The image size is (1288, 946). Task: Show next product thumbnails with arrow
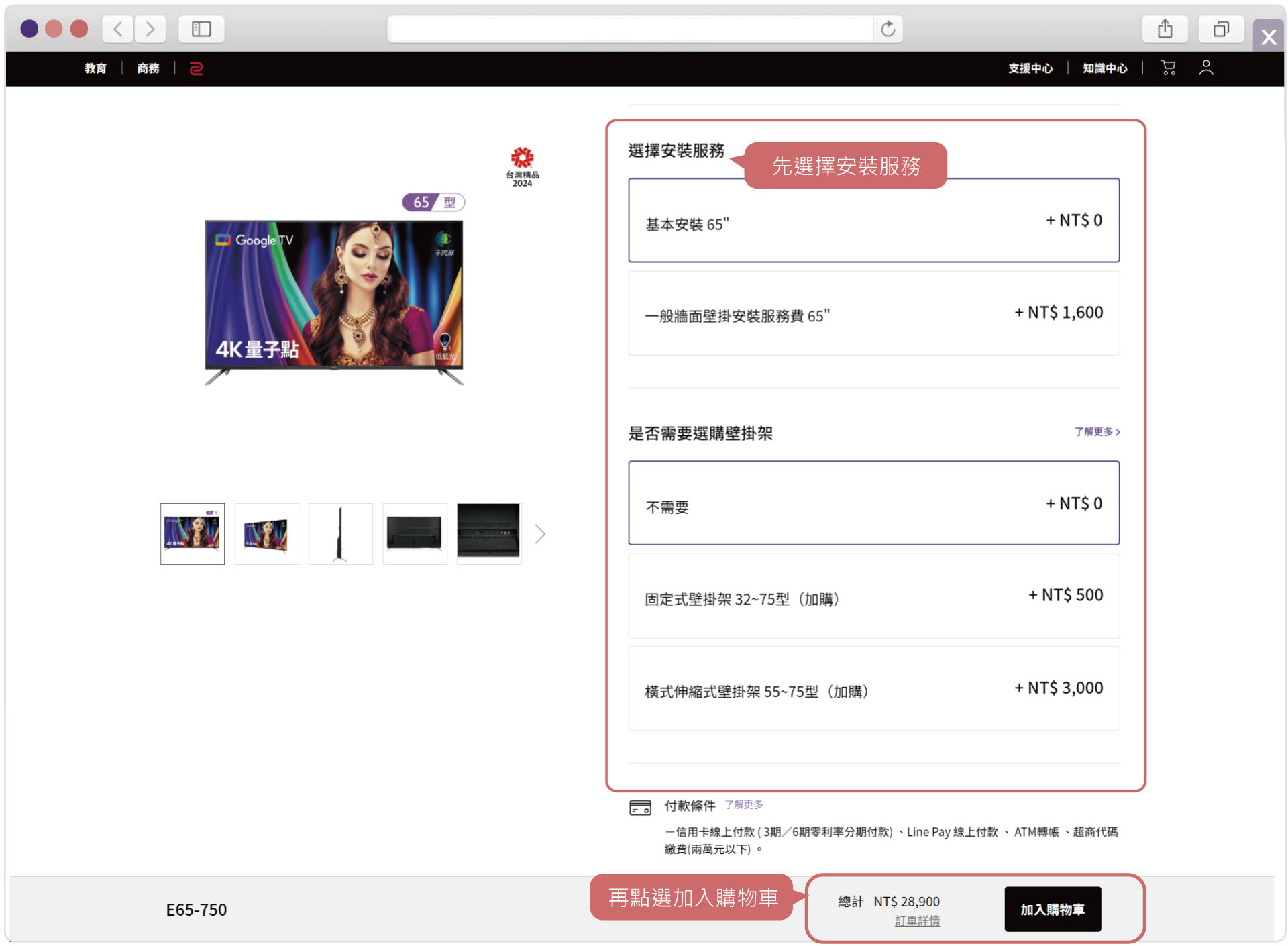pyautogui.click(x=540, y=534)
